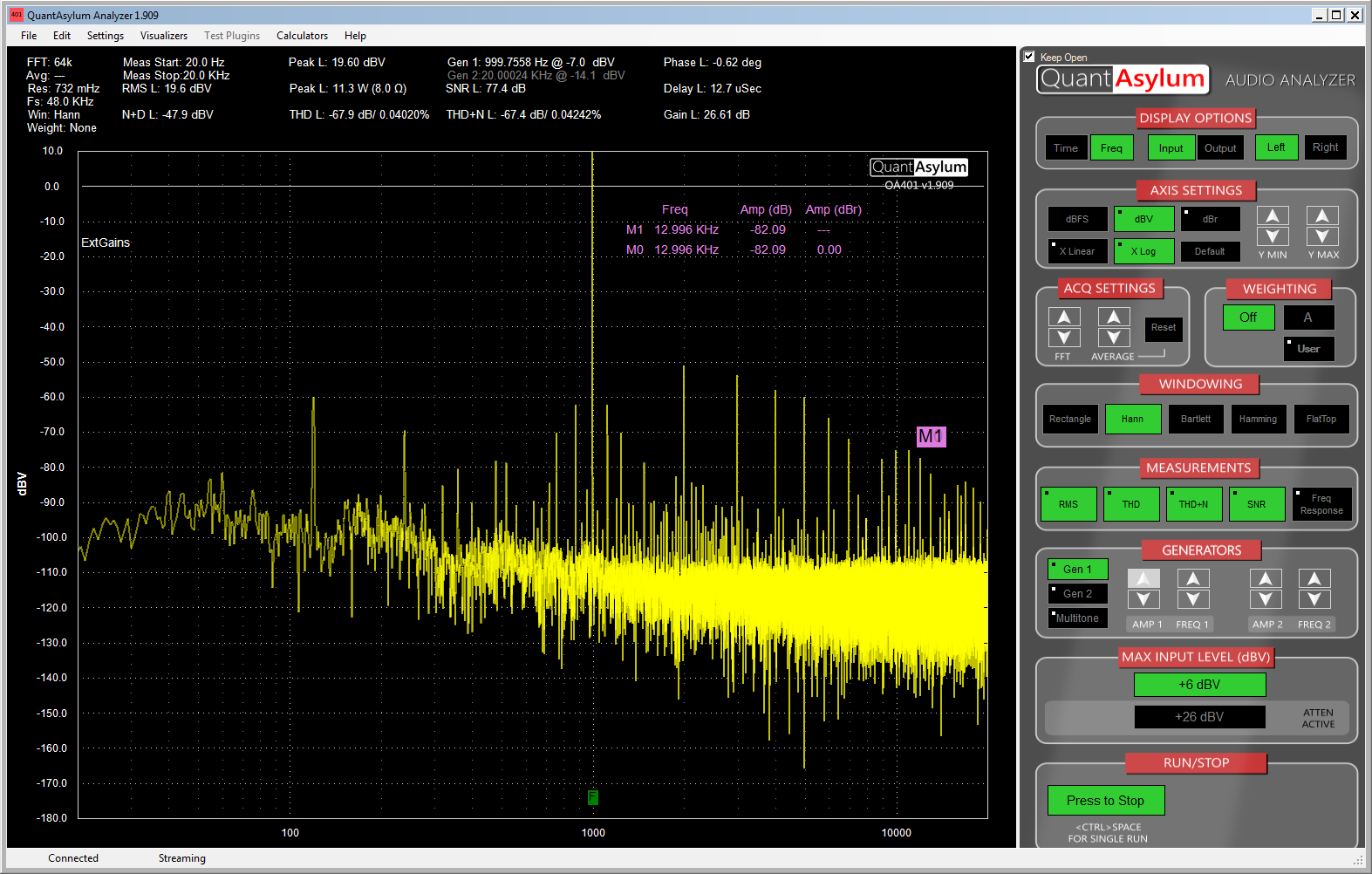Turn weighting Off
The image size is (1372, 874).
1249,318
